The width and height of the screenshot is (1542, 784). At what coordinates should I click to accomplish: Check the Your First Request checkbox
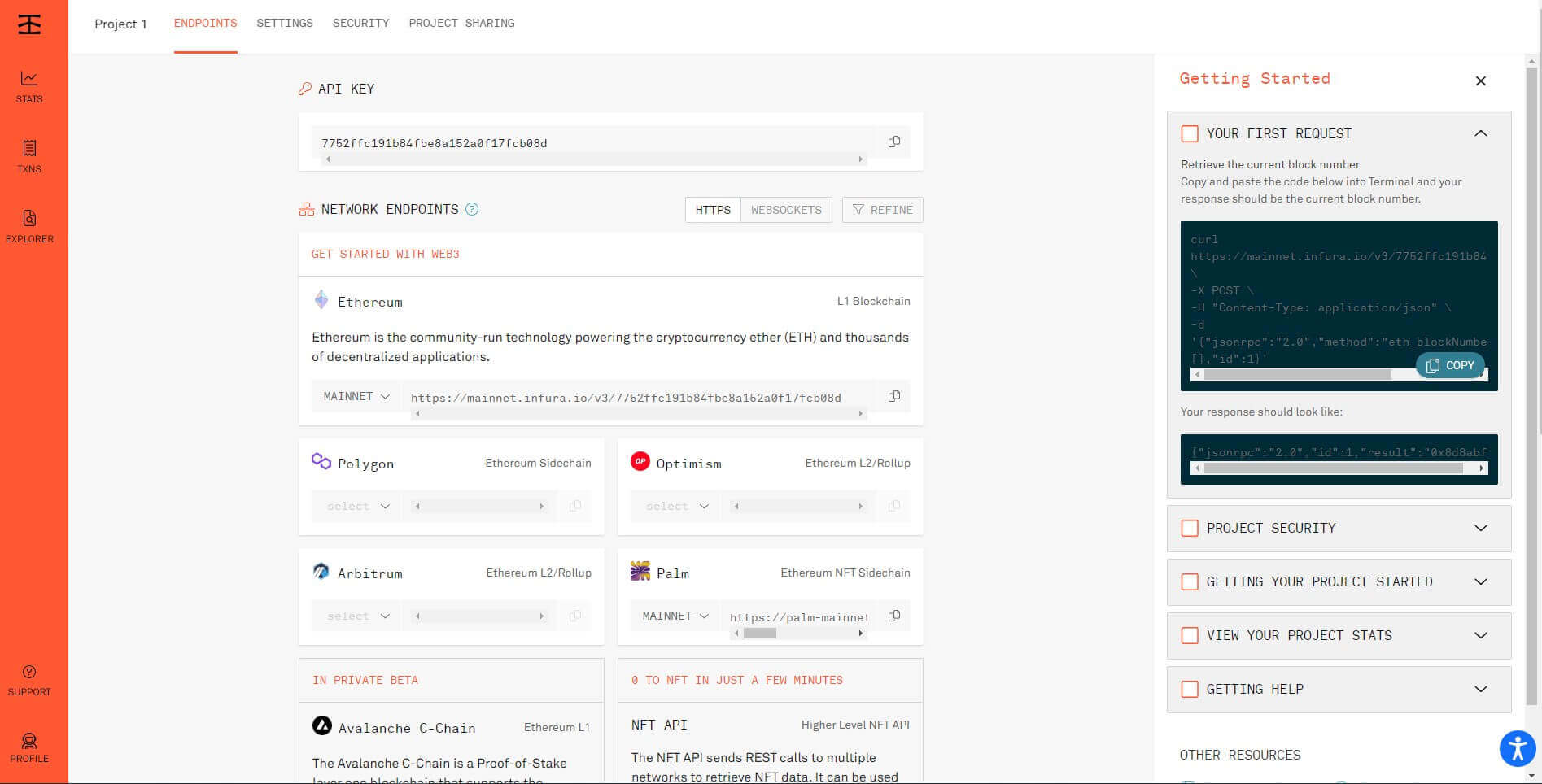coord(1190,133)
